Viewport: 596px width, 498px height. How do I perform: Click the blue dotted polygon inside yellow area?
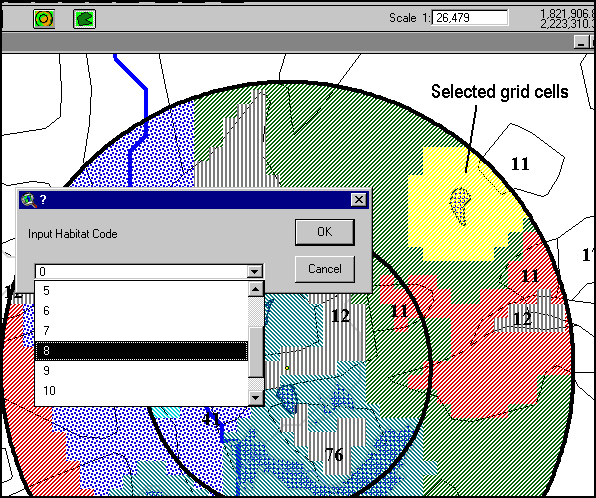tap(460, 206)
